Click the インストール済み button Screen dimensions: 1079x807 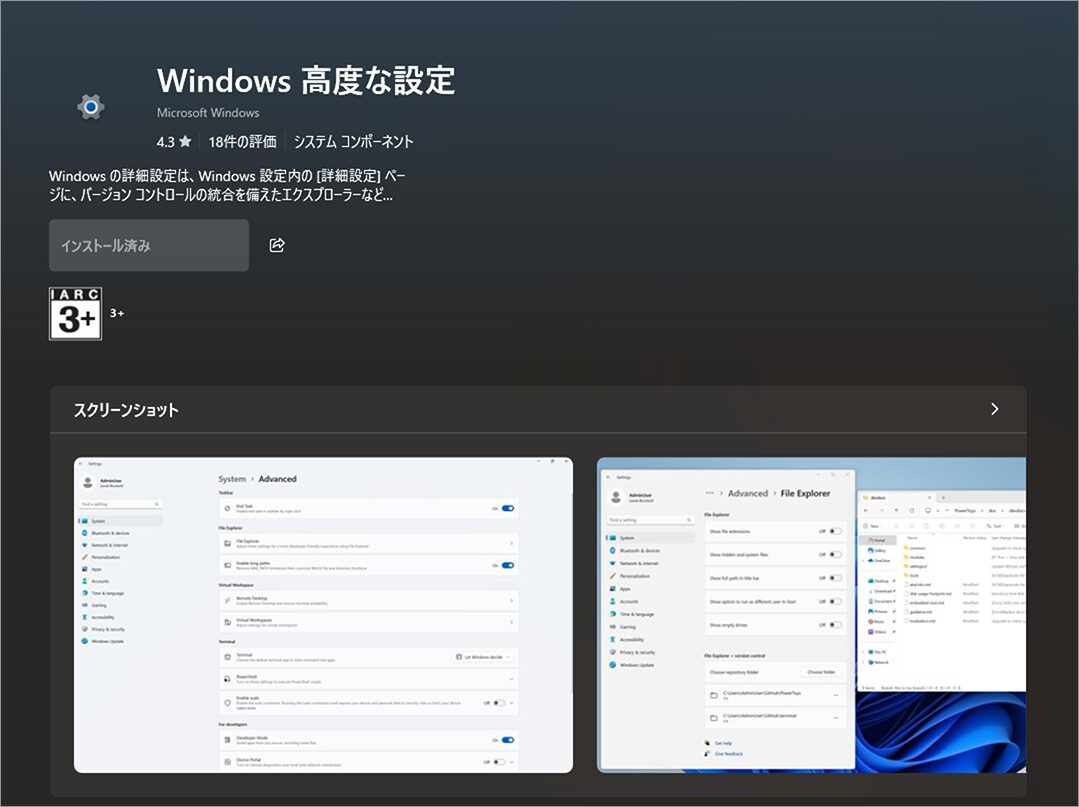[149, 245]
